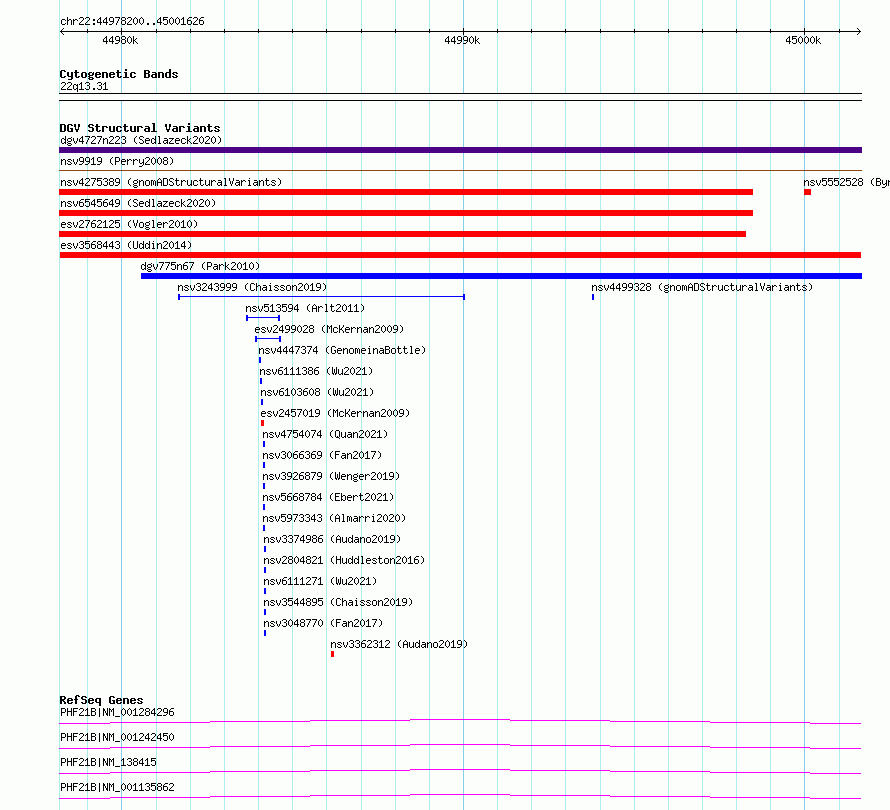
Task: Select the blue nsv3243999 span line
Action: coord(321,297)
